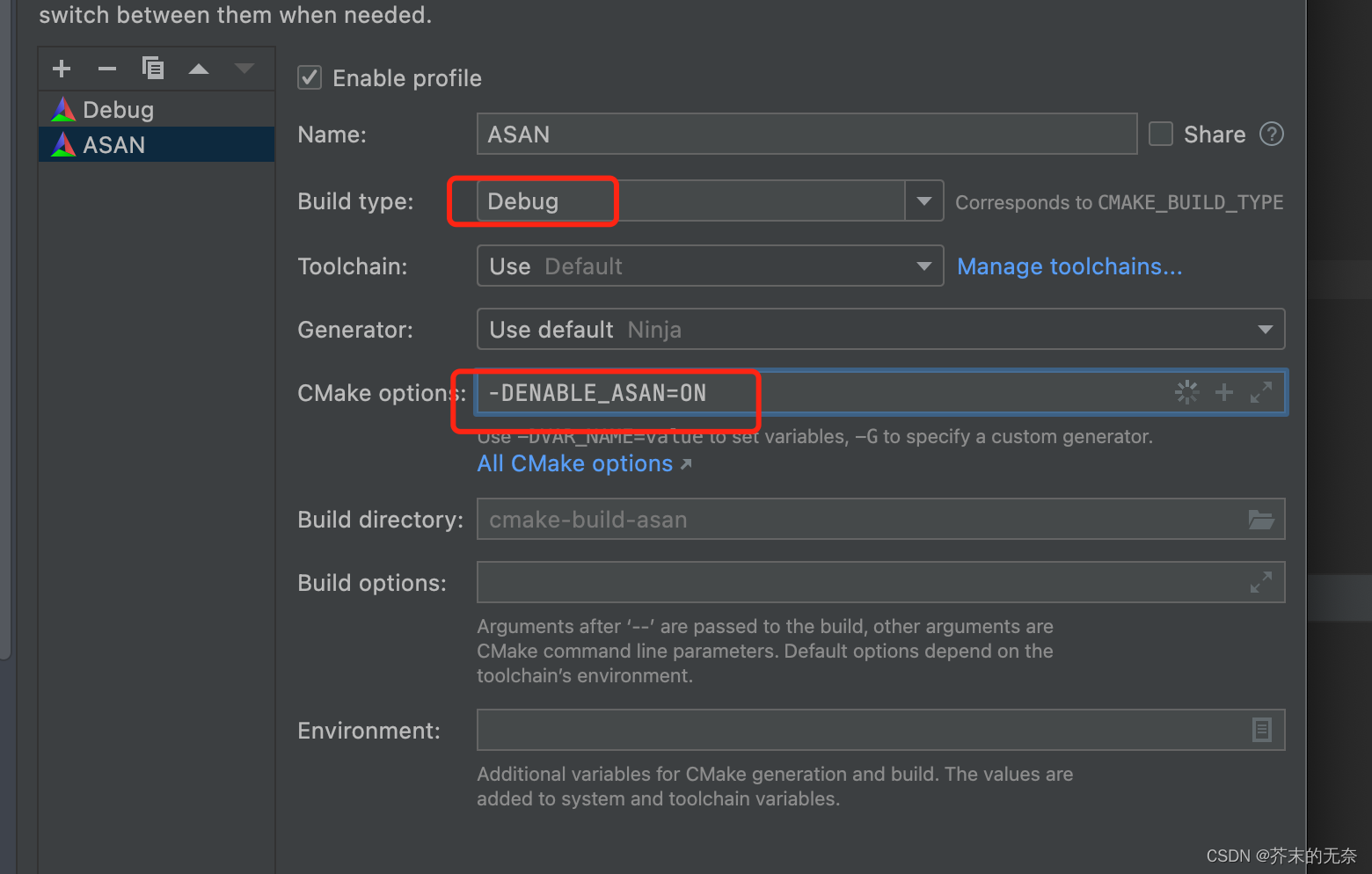
Task: Open the Build type dropdown arrow
Action: (923, 201)
